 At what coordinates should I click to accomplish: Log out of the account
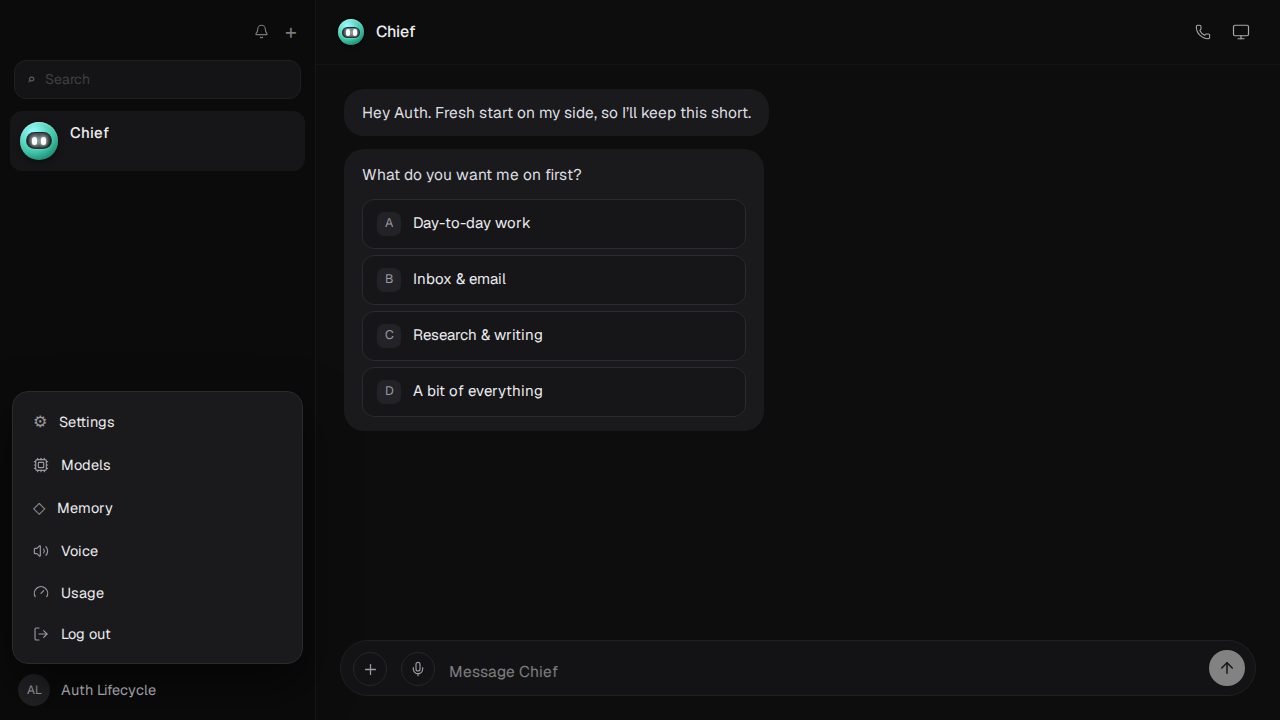(x=157, y=634)
